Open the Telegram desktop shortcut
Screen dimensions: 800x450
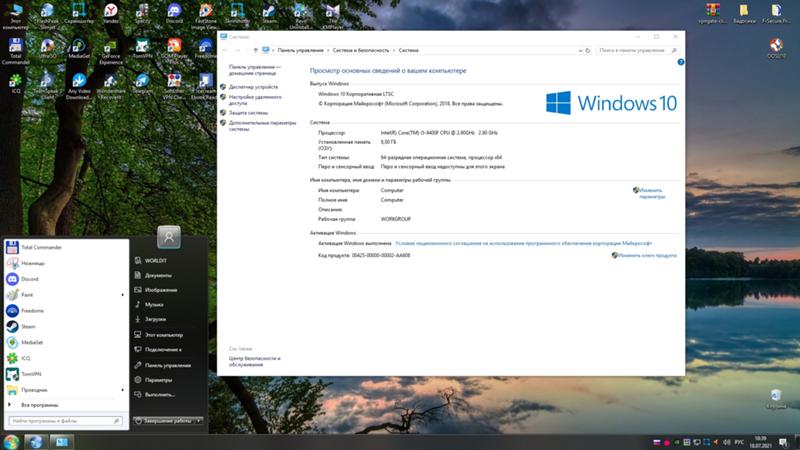[142, 84]
